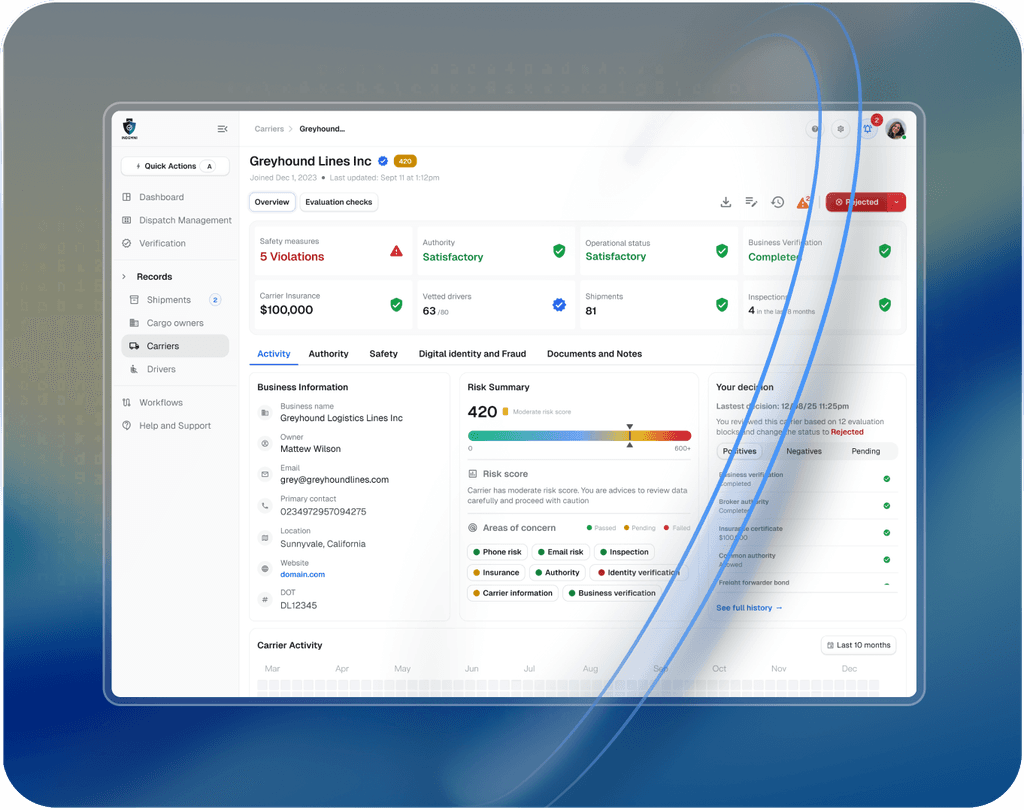Click the edit notes icon in the toolbar
This screenshot has height=810, width=1024.
coord(750,202)
